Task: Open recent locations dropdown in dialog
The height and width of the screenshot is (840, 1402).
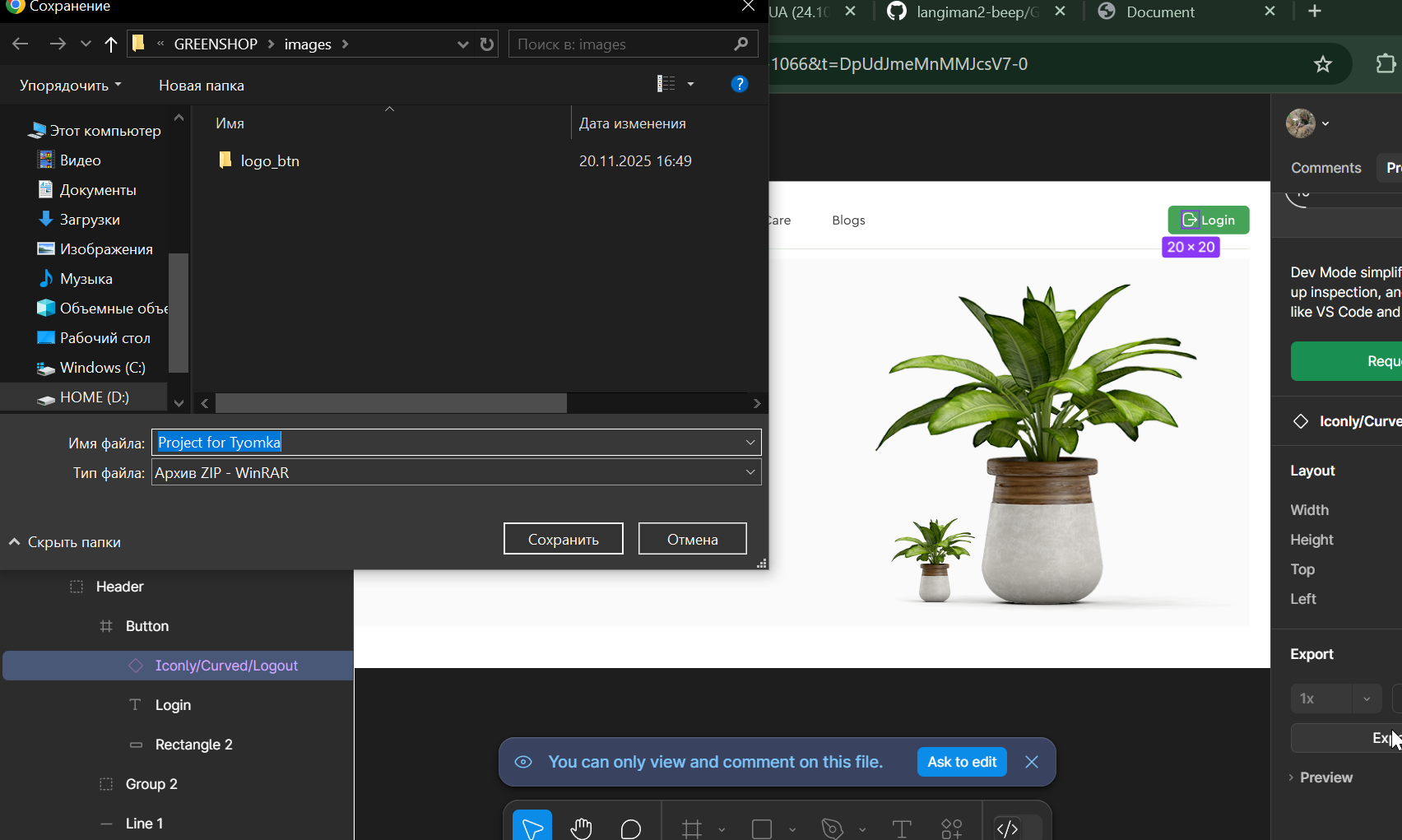Action: point(86,44)
